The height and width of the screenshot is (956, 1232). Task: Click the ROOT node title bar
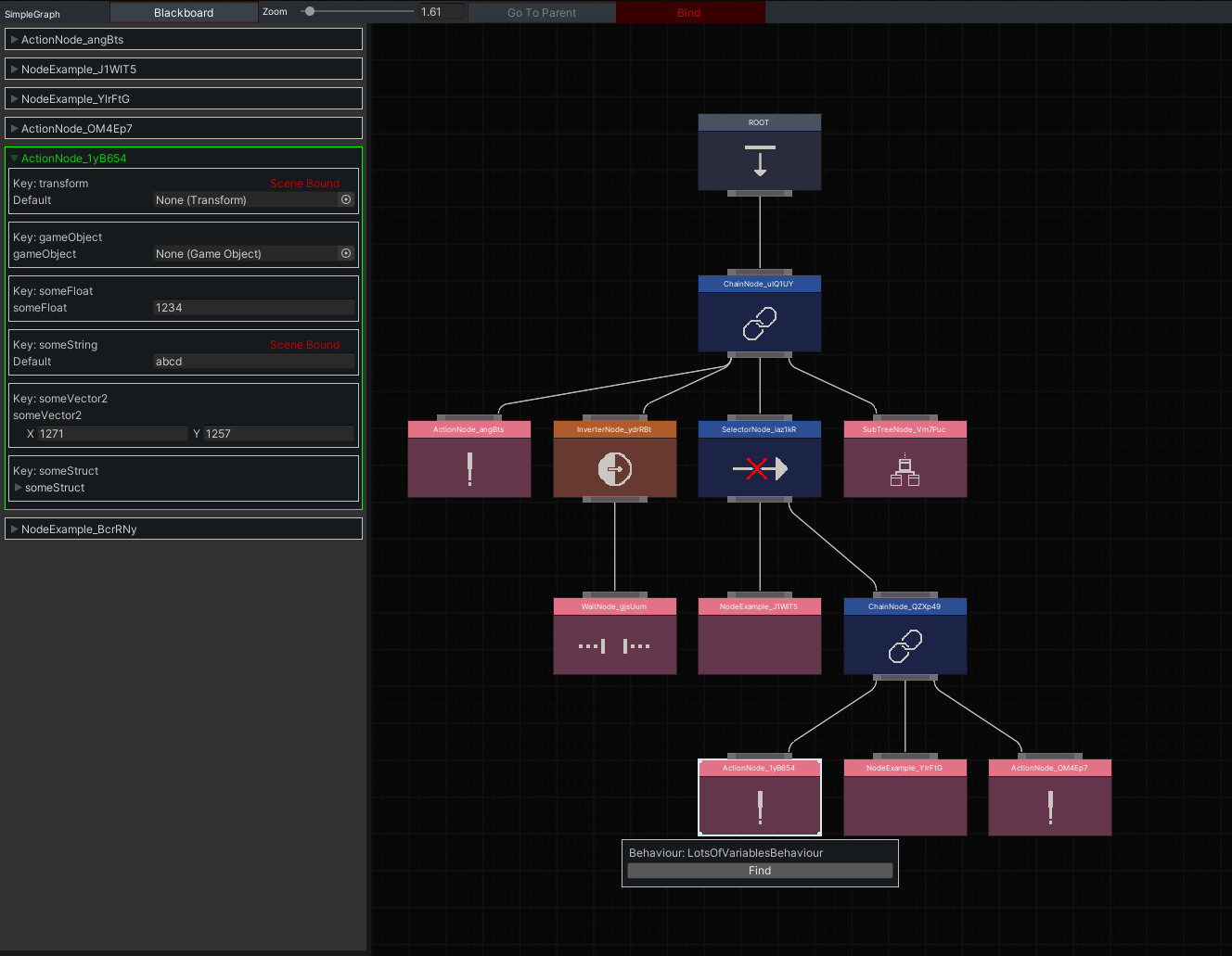click(760, 122)
